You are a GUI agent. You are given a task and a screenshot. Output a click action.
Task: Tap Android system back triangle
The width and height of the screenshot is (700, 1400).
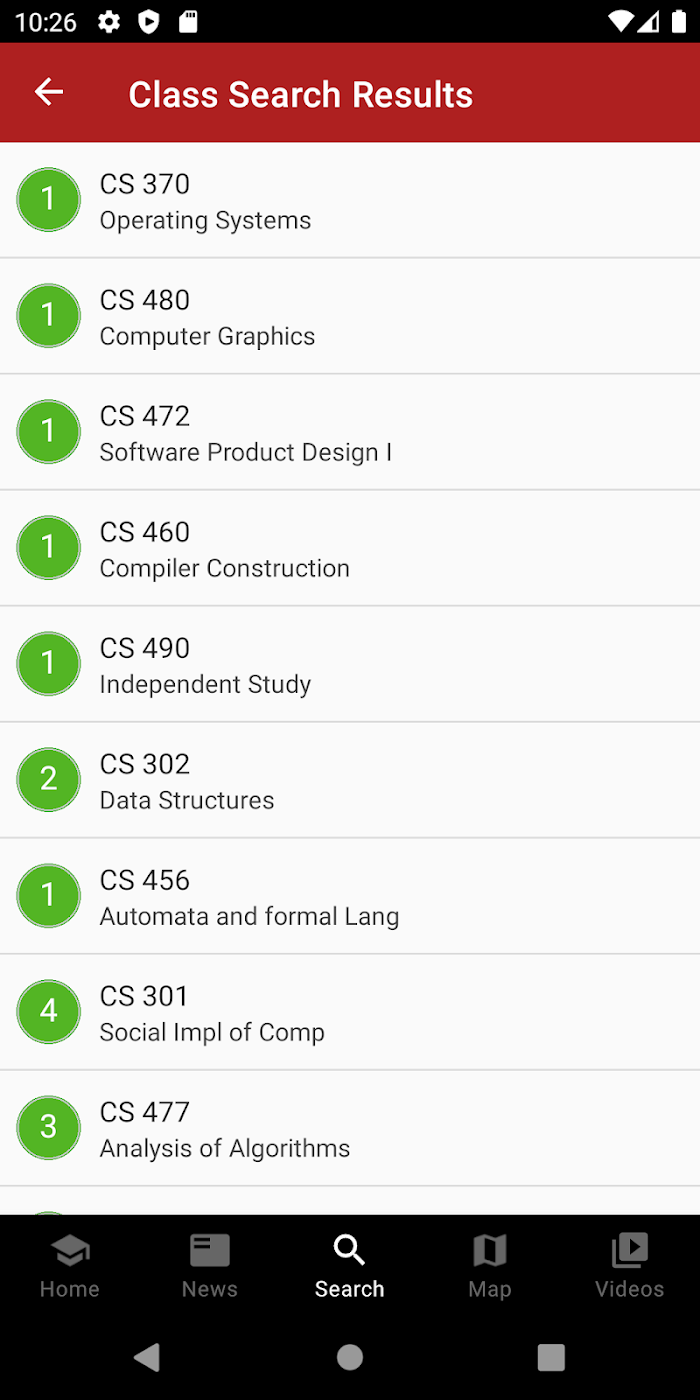[x=147, y=1356]
